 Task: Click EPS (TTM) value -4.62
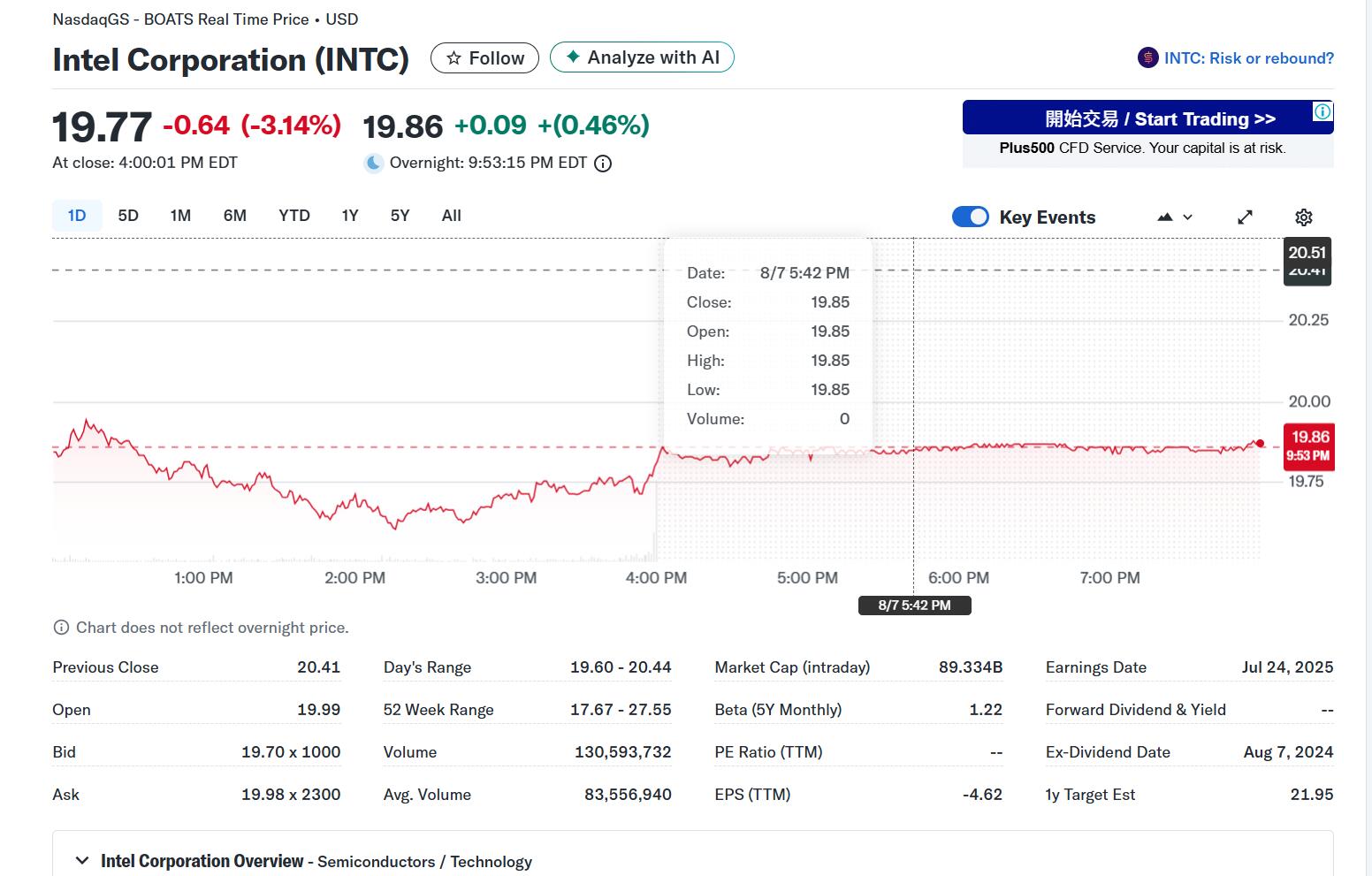click(x=982, y=795)
